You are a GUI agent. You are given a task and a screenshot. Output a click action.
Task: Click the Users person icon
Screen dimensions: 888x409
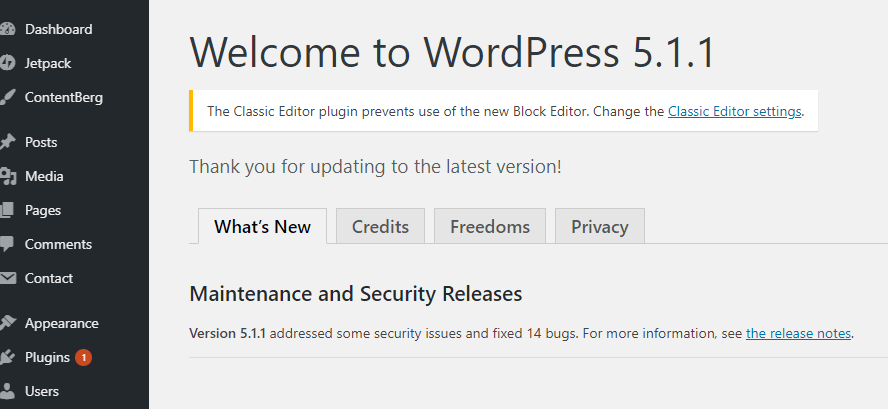point(6,391)
